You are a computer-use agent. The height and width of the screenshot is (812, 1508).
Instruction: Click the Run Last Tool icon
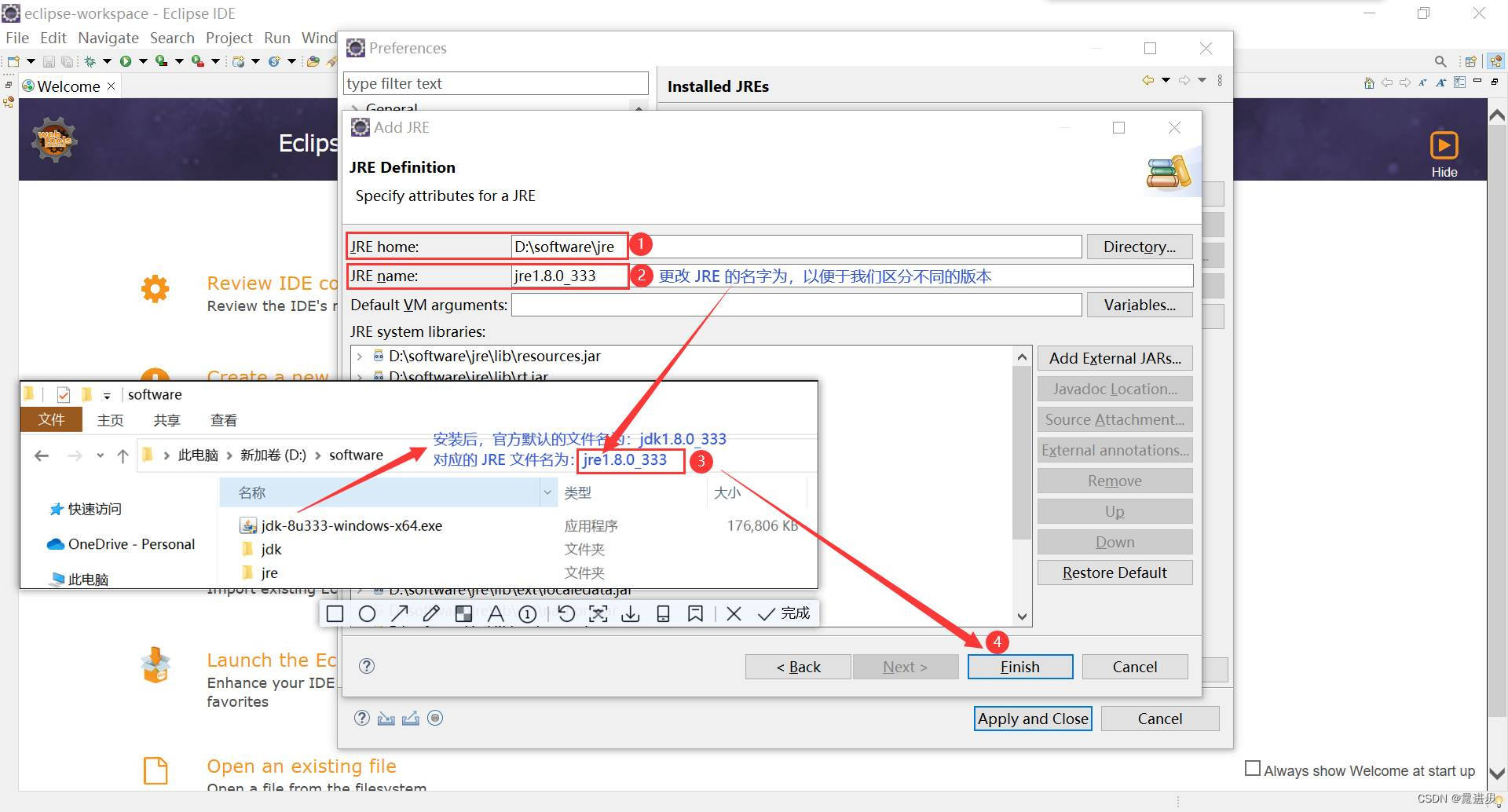[x=197, y=61]
